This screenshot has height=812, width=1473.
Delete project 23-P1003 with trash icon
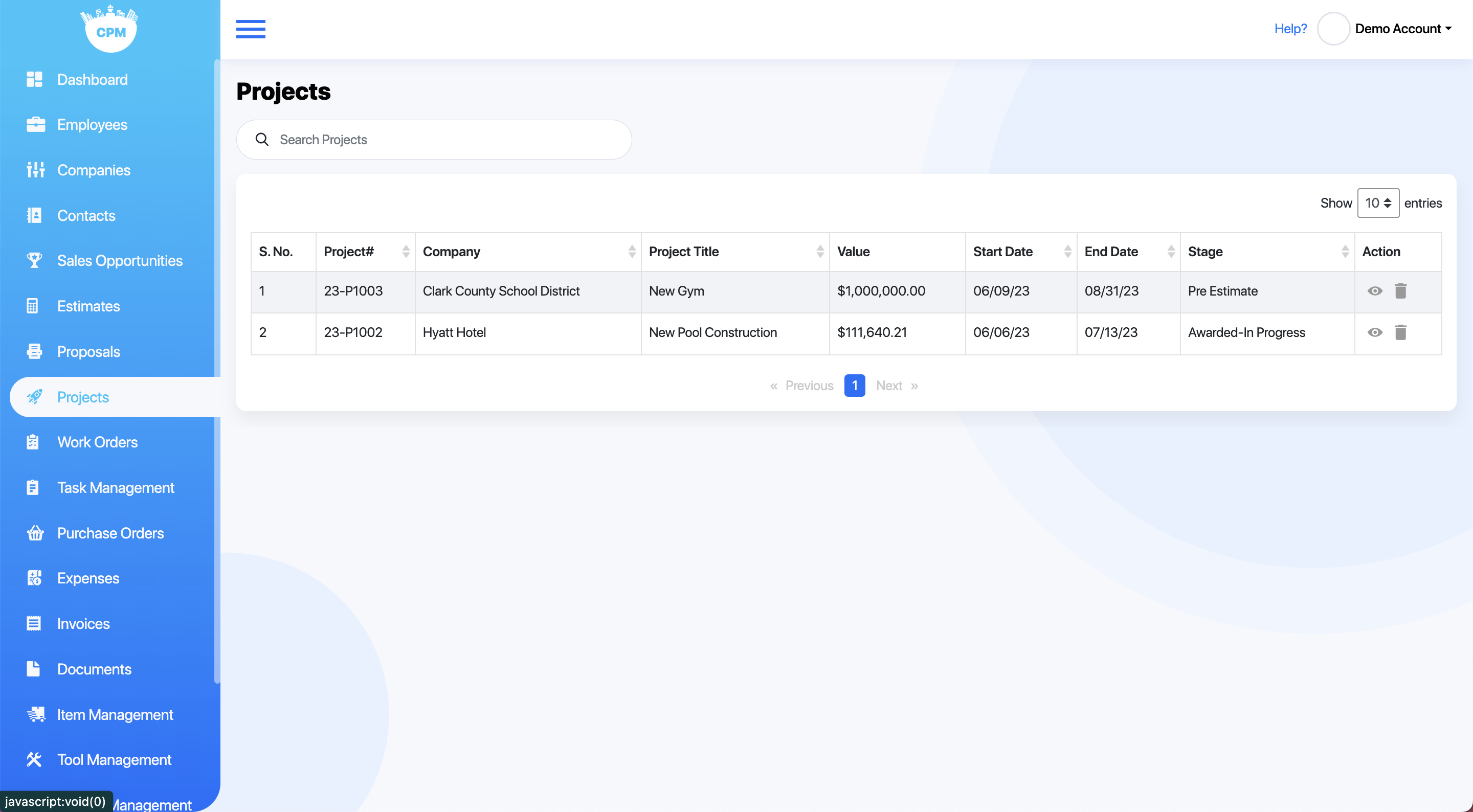(1400, 291)
